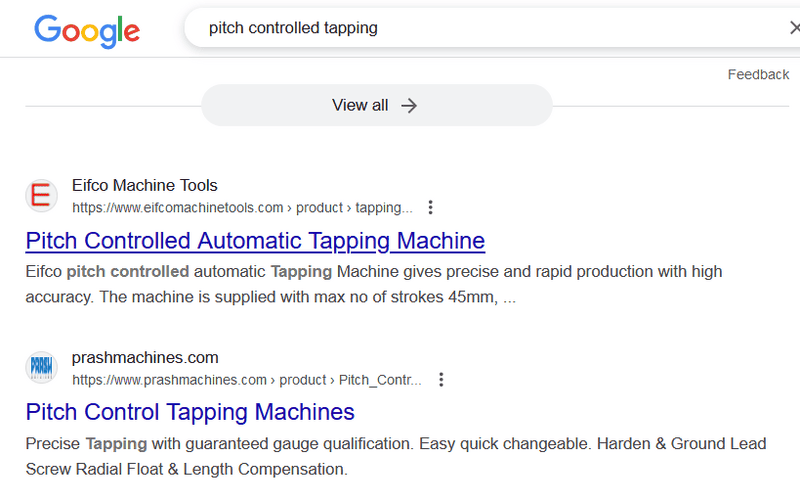The image size is (800, 502).
Task: Clear the search box with the X
Action: coord(794,28)
